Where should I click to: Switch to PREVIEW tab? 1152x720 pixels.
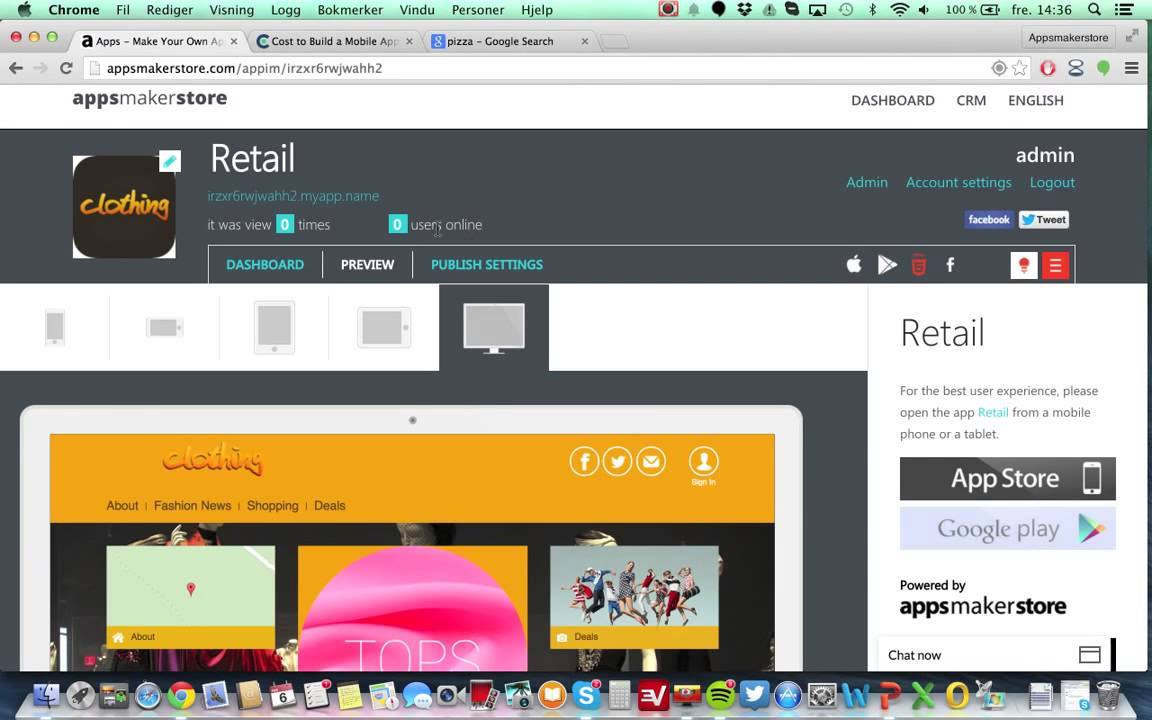(367, 264)
